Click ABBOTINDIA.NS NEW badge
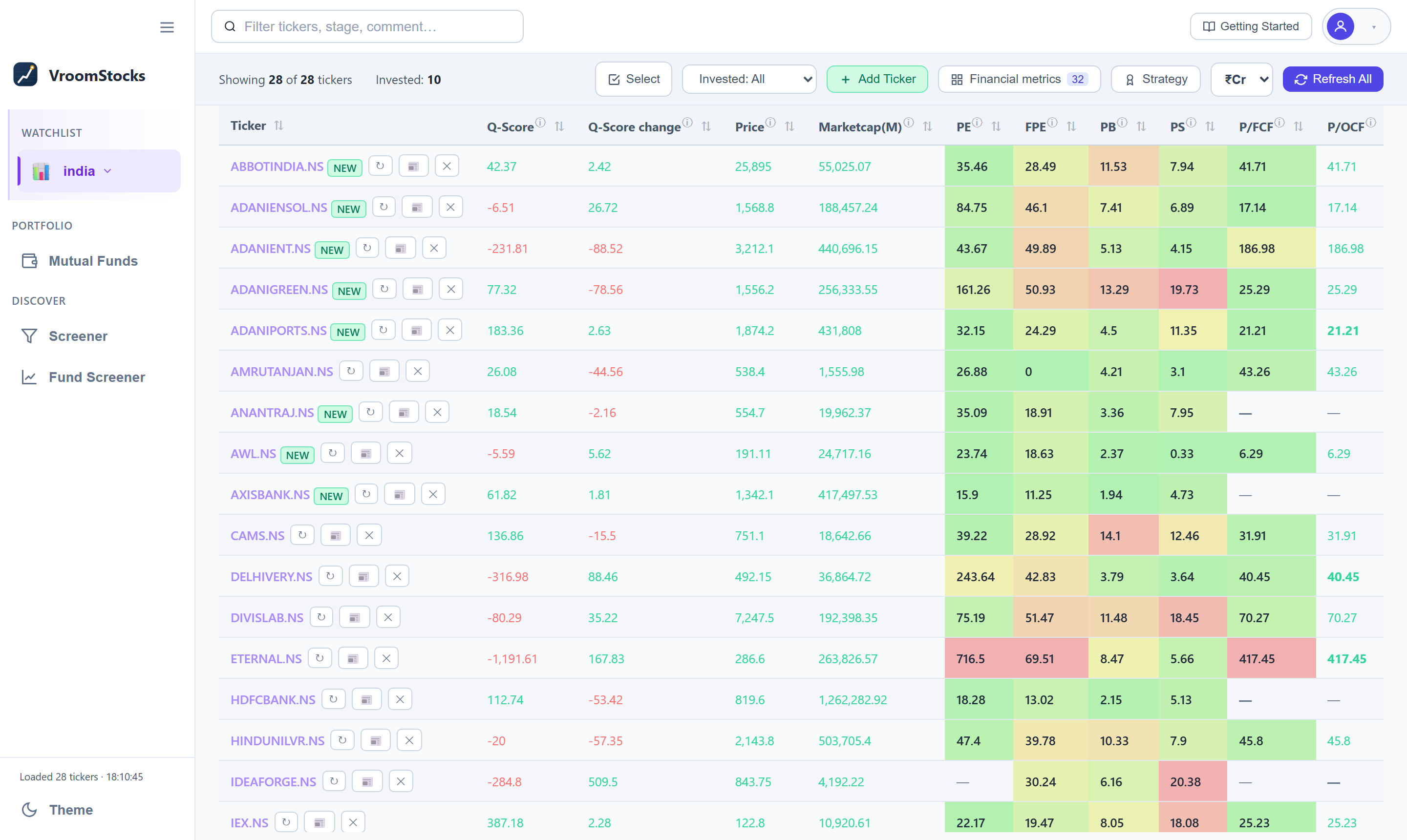This screenshot has width=1407, height=840. point(345,168)
